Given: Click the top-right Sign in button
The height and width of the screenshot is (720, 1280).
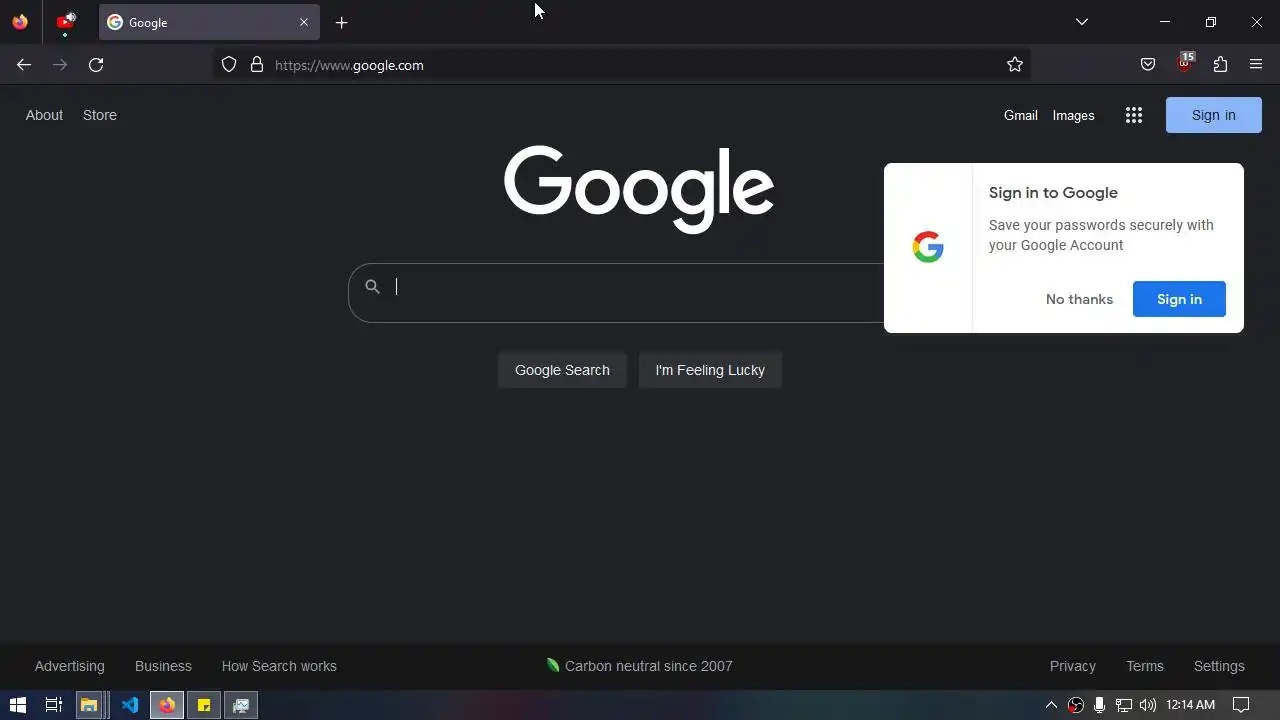Looking at the screenshot, I should (x=1214, y=115).
